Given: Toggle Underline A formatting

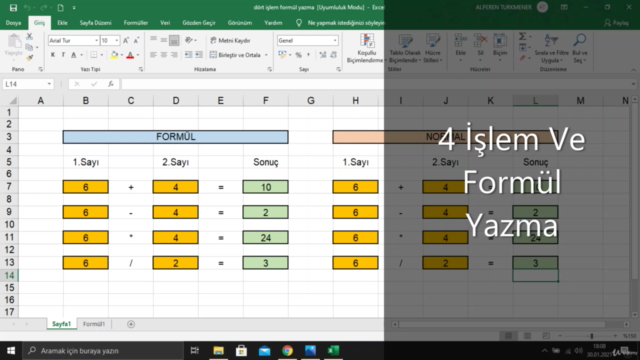Looking at the screenshot, I should point(73,55).
